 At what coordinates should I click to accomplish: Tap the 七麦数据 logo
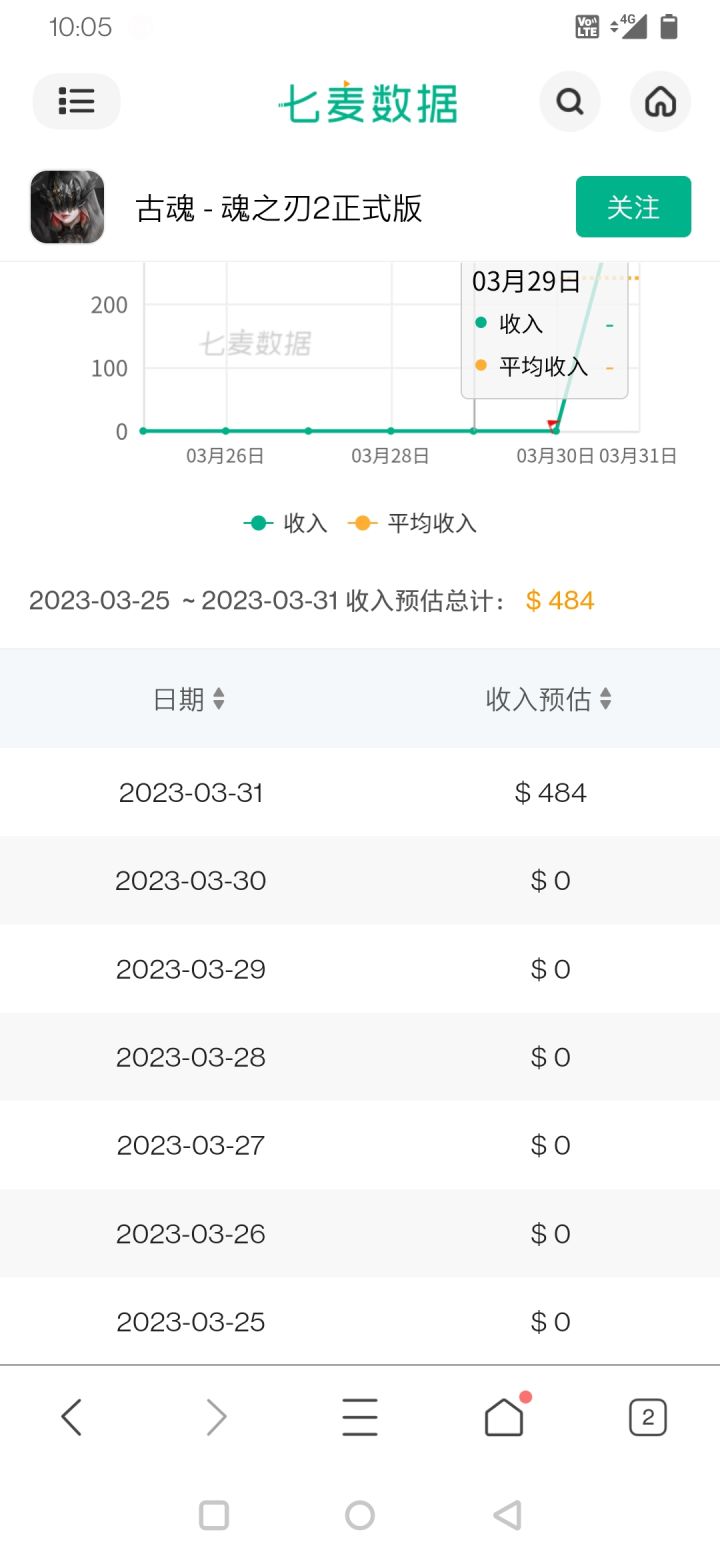point(368,102)
